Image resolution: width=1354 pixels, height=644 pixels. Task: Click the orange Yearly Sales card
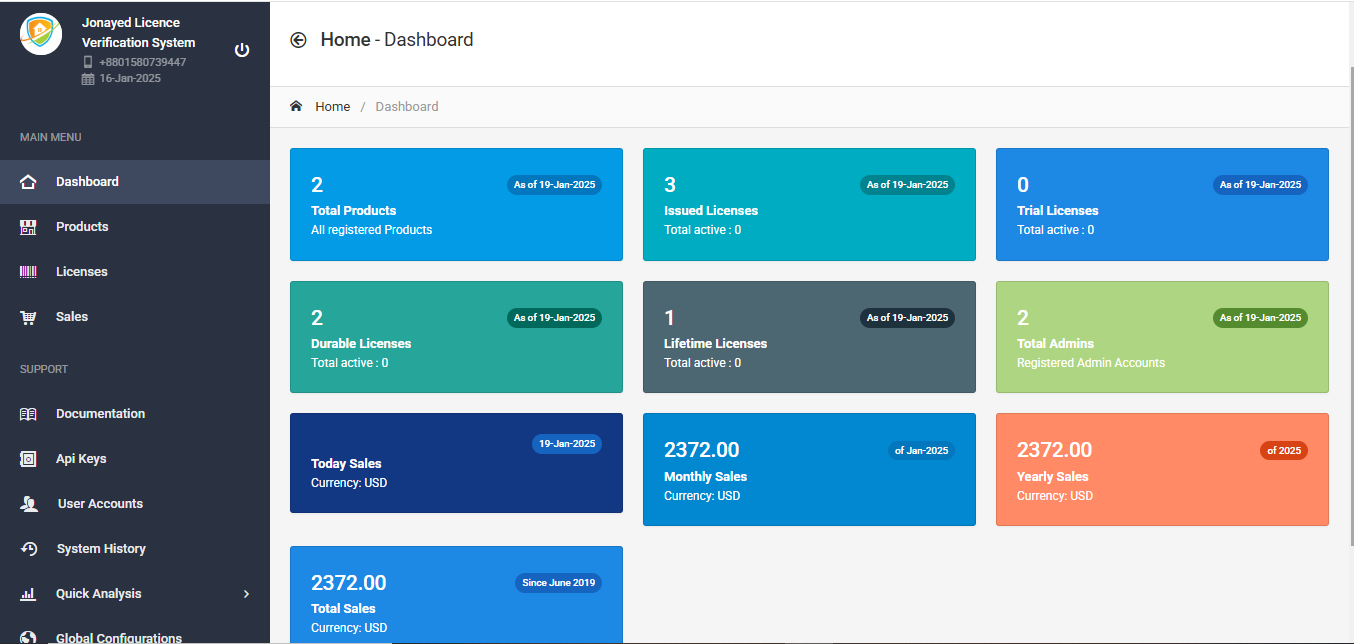tap(1161, 469)
